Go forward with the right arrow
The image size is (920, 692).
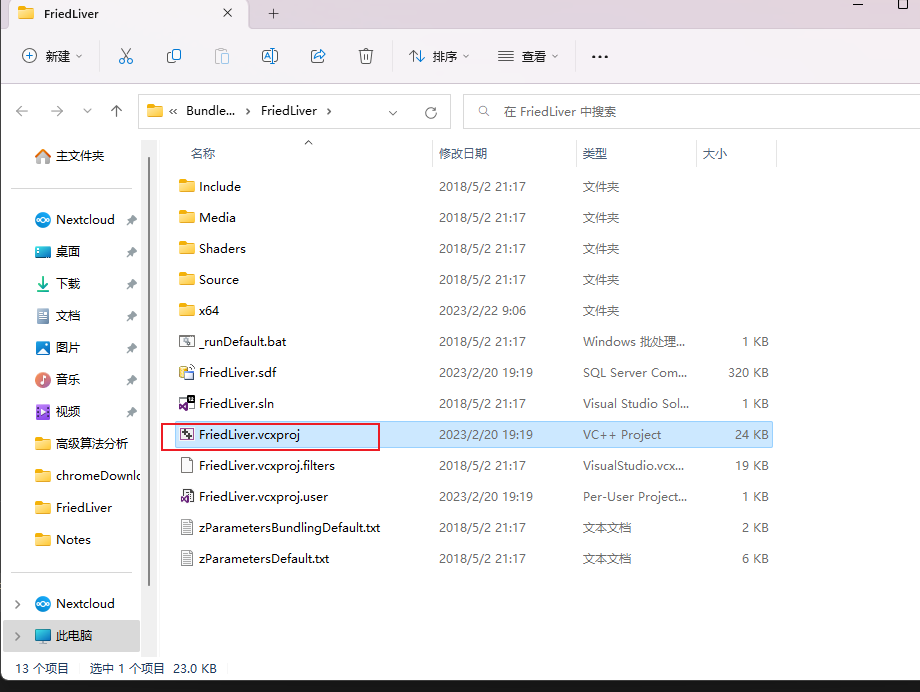[57, 111]
